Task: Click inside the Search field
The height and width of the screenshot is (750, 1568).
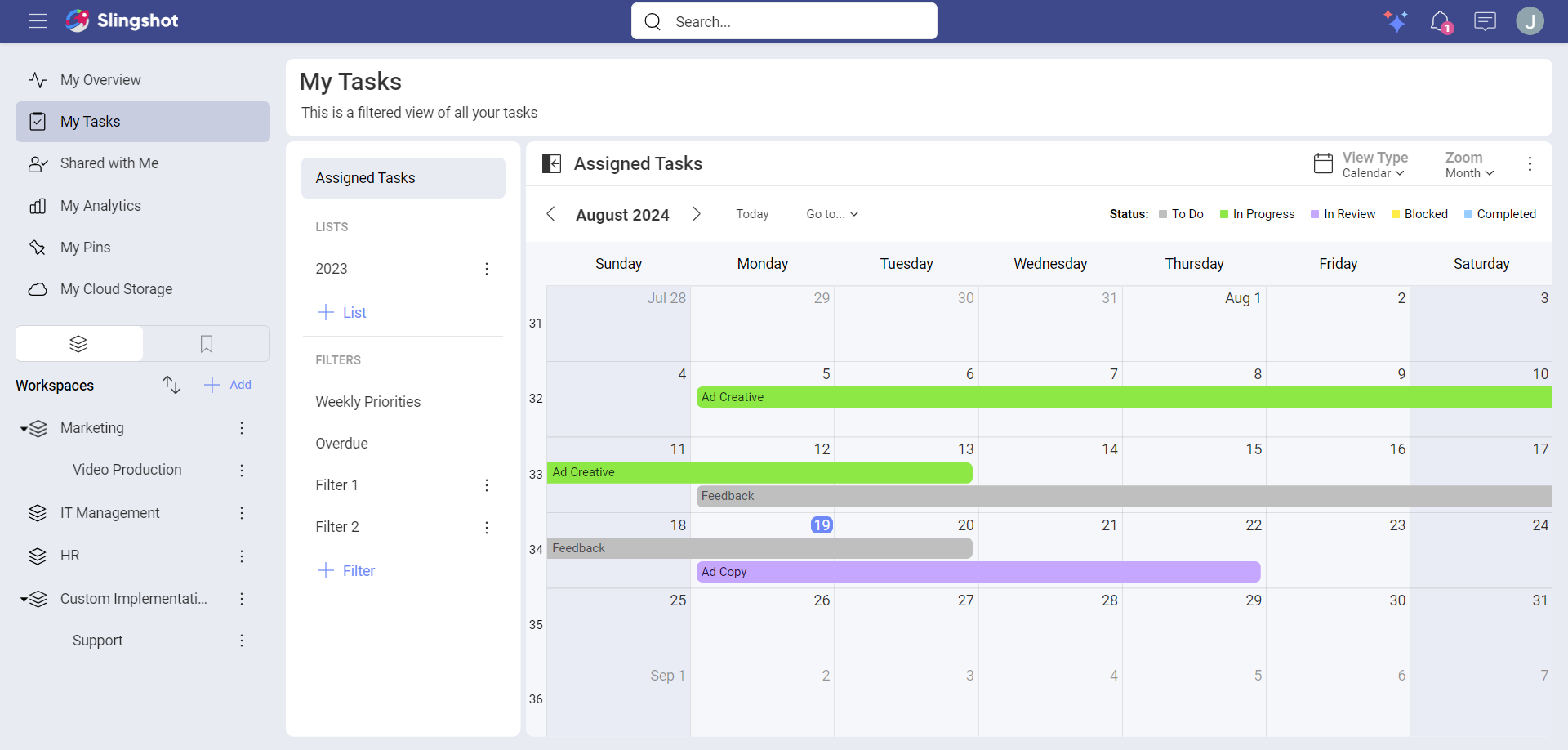Action: click(x=784, y=21)
